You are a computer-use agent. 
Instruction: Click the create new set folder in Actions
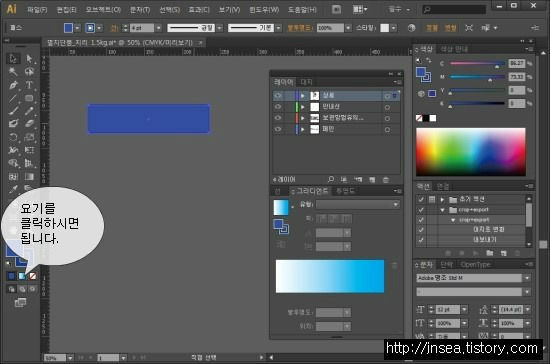[490, 253]
